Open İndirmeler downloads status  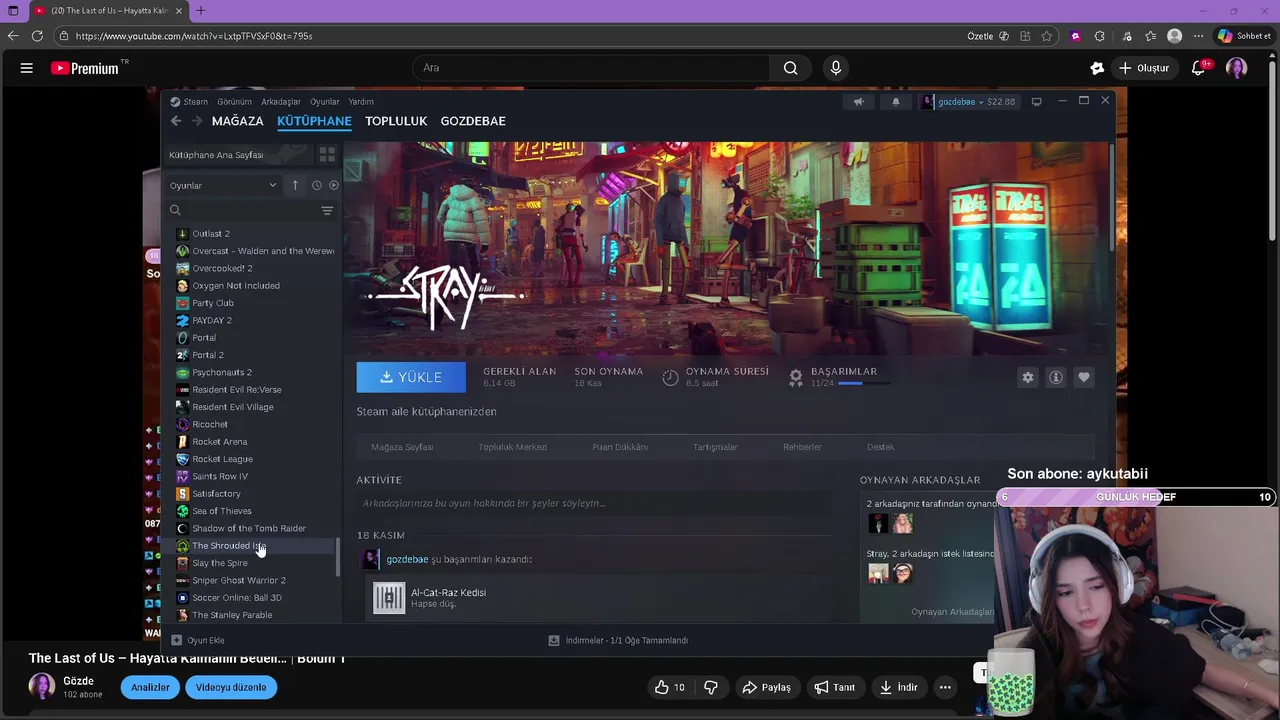tap(618, 640)
